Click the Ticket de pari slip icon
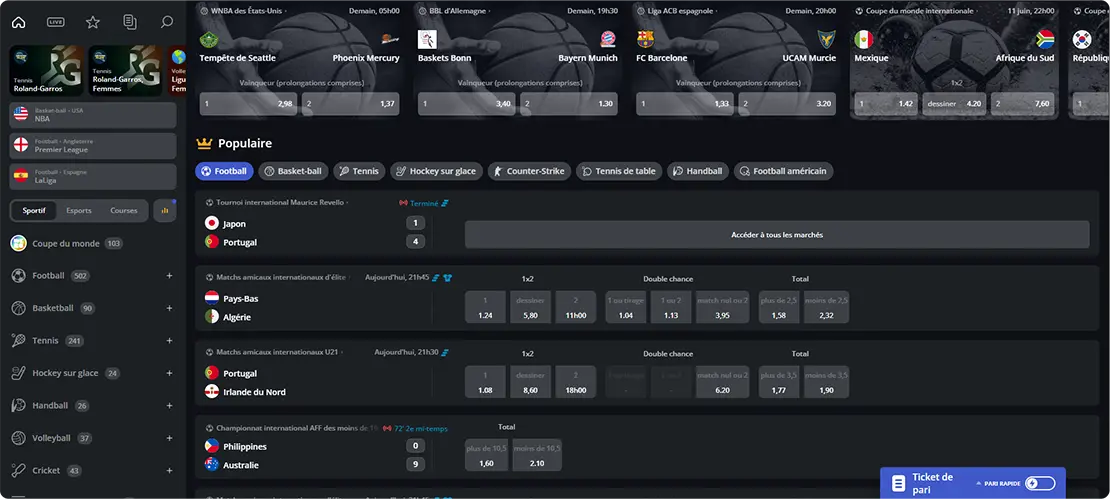1110x499 pixels. click(x=898, y=483)
